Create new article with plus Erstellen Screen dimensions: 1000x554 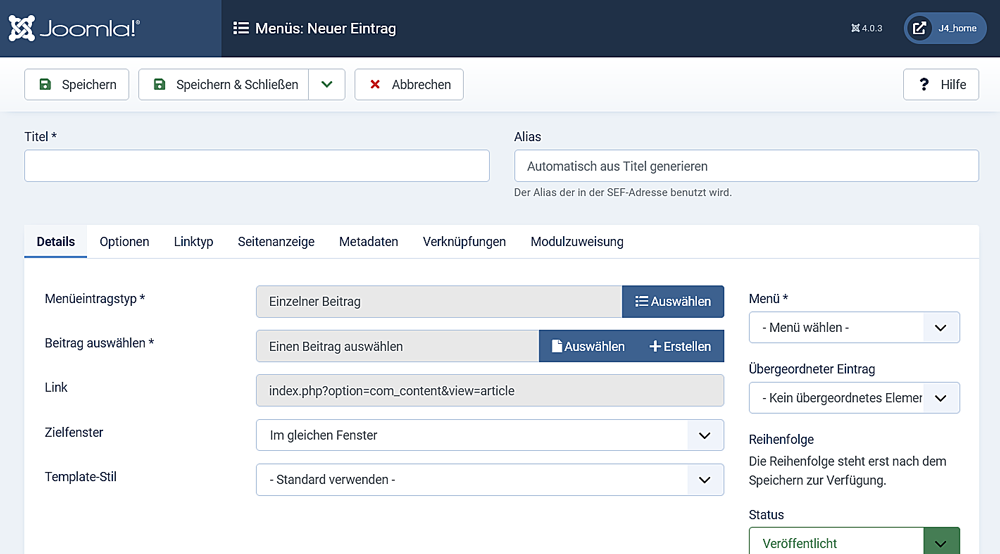(x=680, y=346)
